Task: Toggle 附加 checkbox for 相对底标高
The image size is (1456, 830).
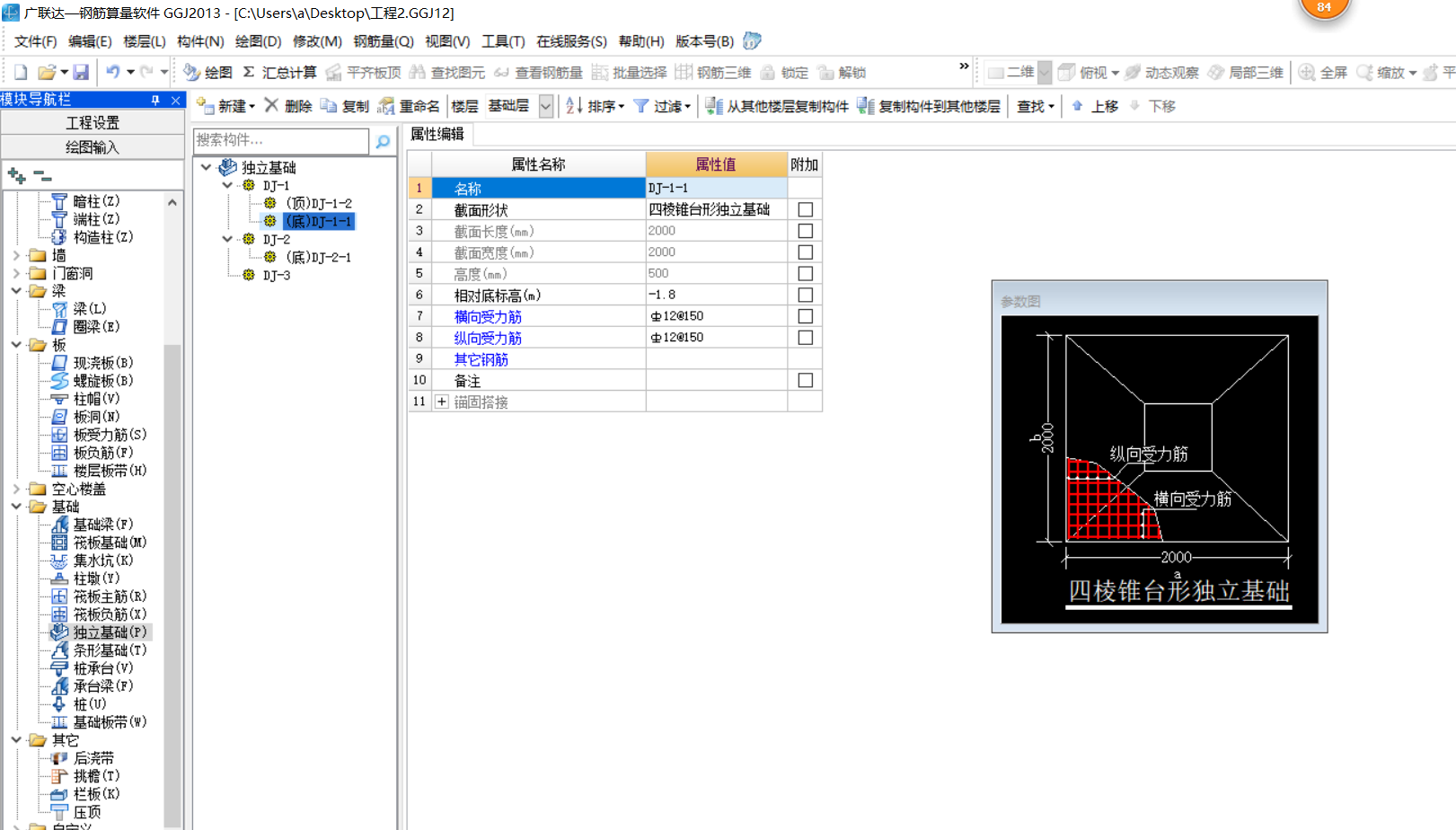Action: click(x=806, y=295)
